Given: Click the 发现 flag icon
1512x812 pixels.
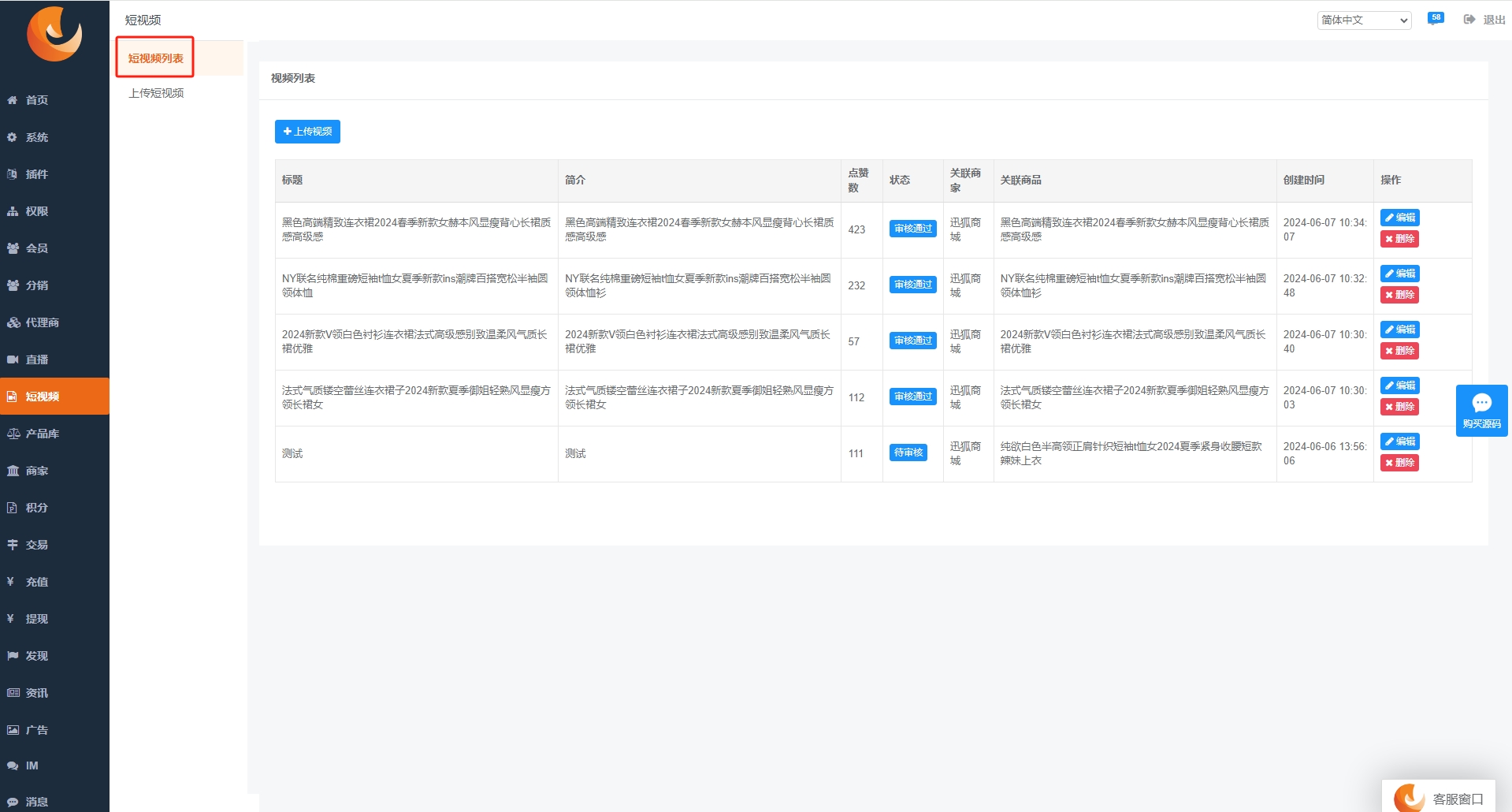Looking at the screenshot, I should coord(13,656).
